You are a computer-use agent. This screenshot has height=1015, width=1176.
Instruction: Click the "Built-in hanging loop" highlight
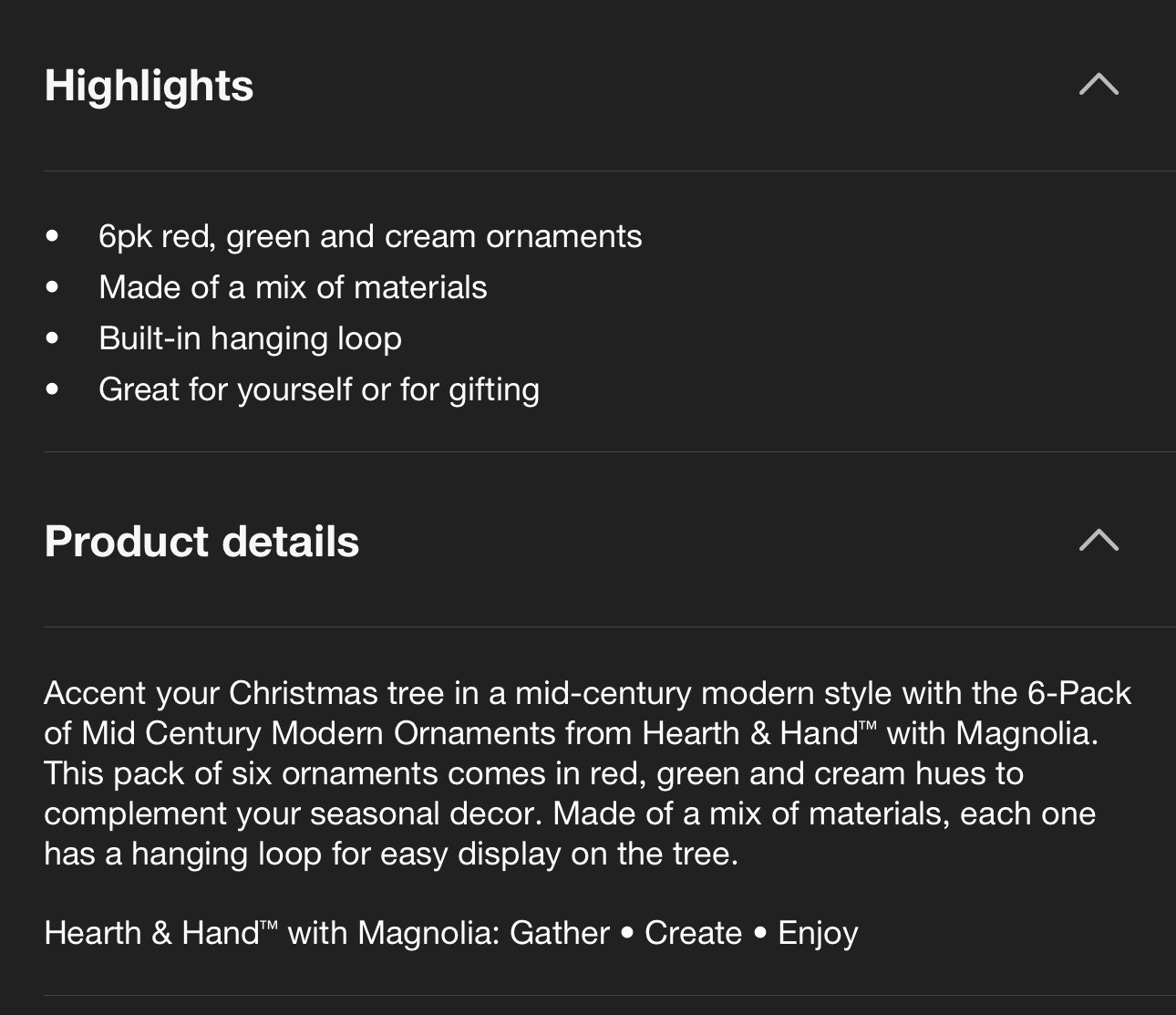pos(250,338)
